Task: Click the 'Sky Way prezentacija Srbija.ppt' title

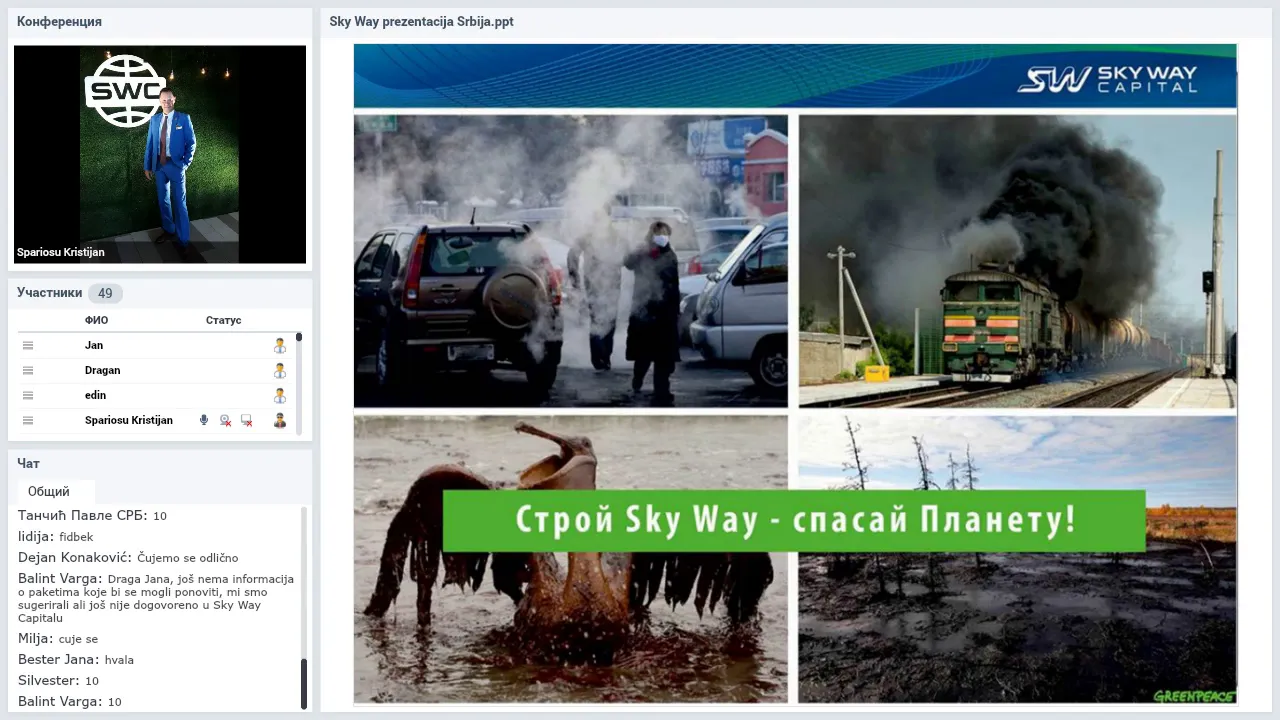Action: (421, 21)
